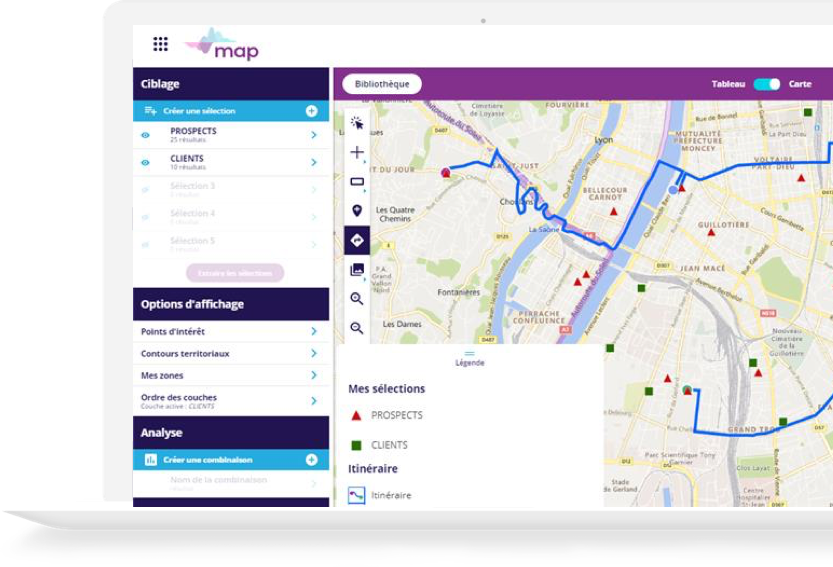Expand the Mes zones section
This screenshot has width=833, height=567.
(313, 375)
